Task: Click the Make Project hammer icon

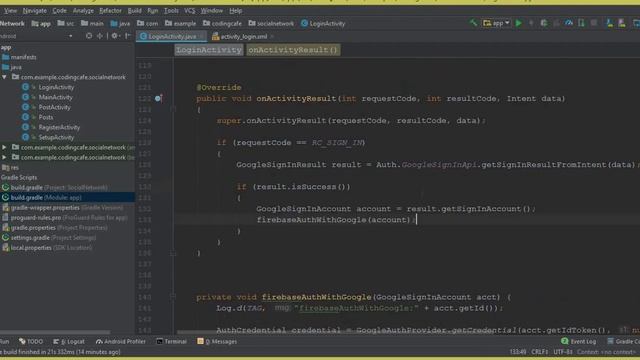Action: (473, 23)
